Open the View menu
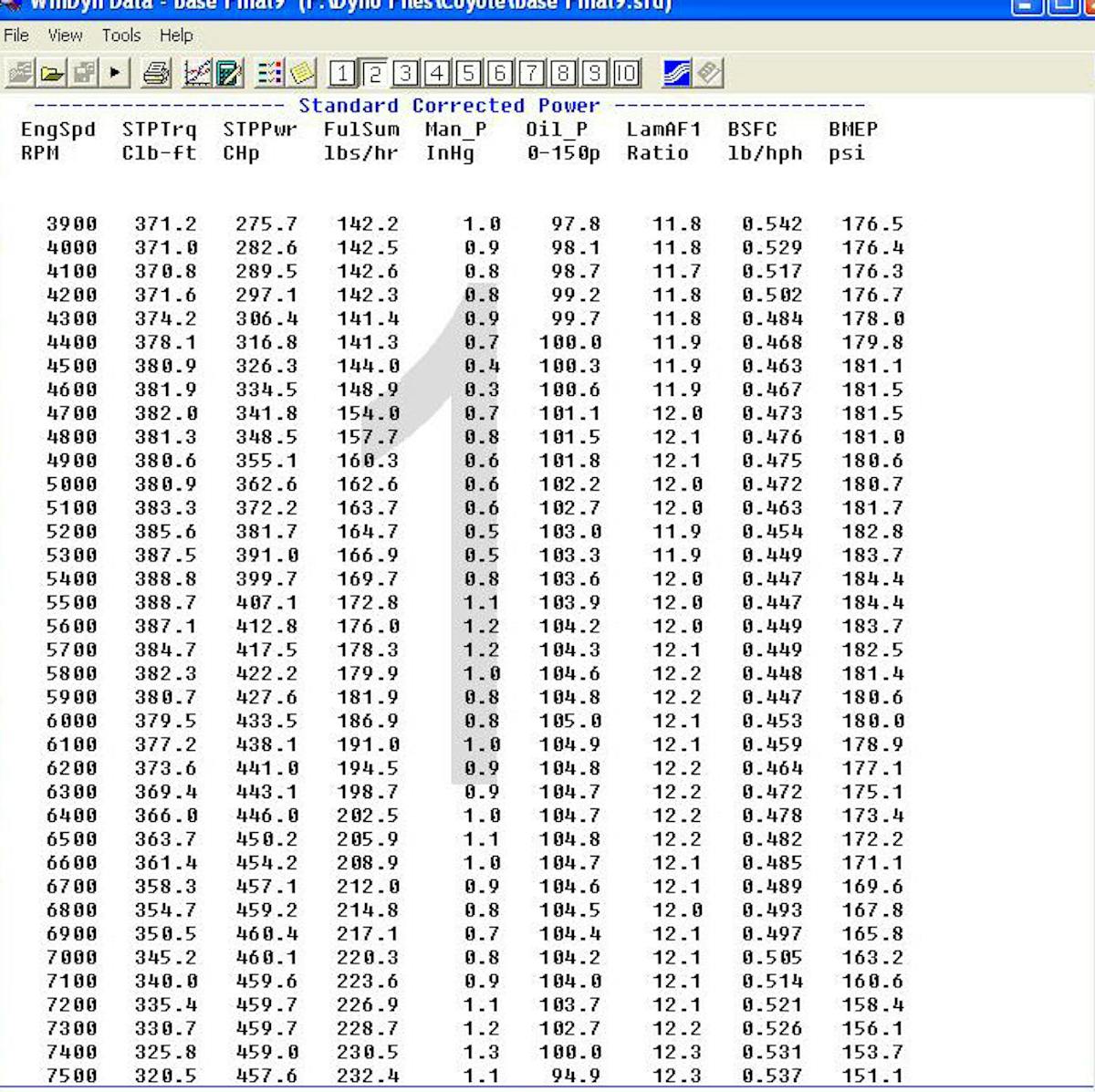Image resolution: width=1095 pixels, height=1092 pixels. point(65,36)
